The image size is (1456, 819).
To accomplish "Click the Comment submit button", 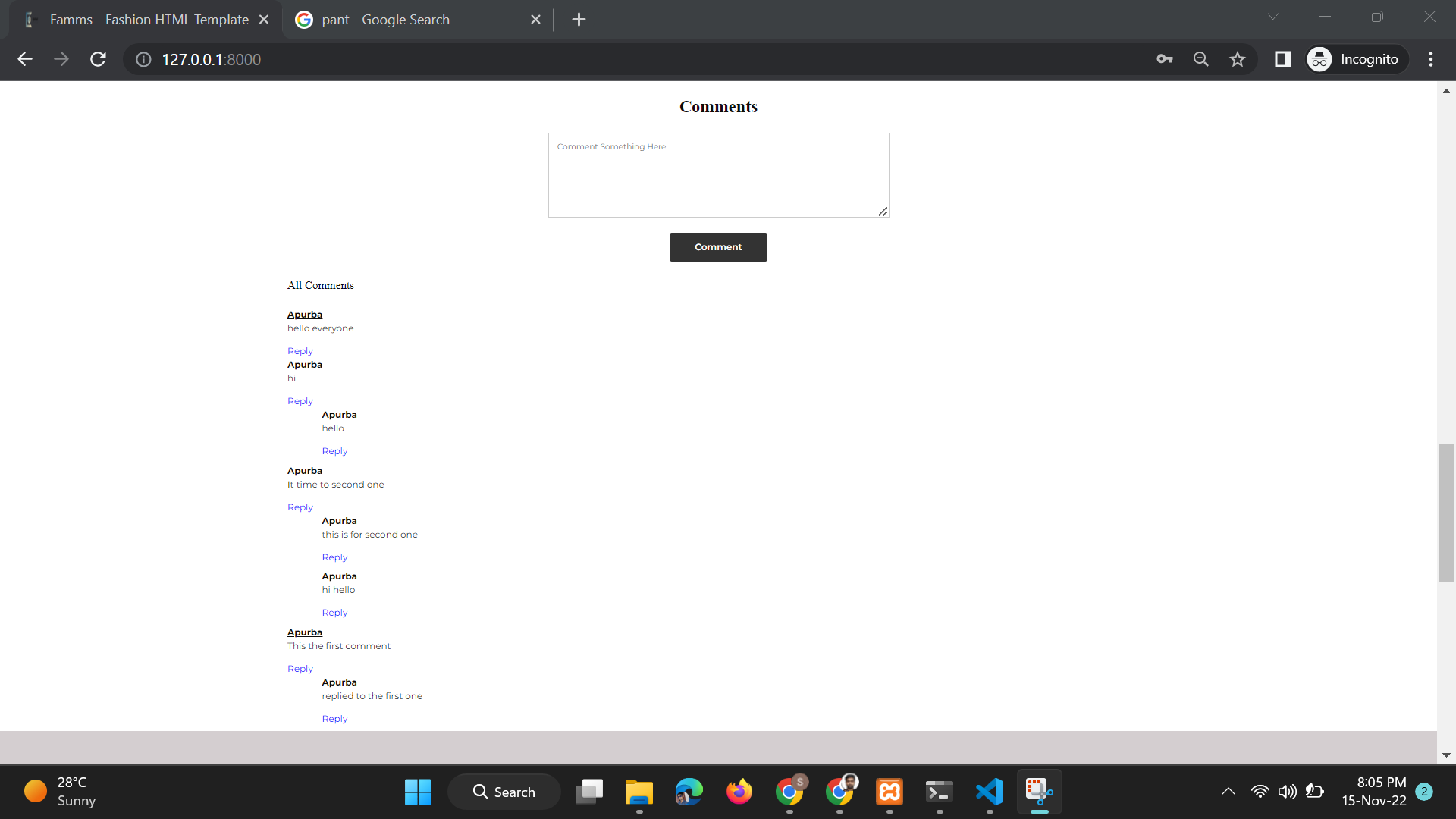I will (717, 246).
